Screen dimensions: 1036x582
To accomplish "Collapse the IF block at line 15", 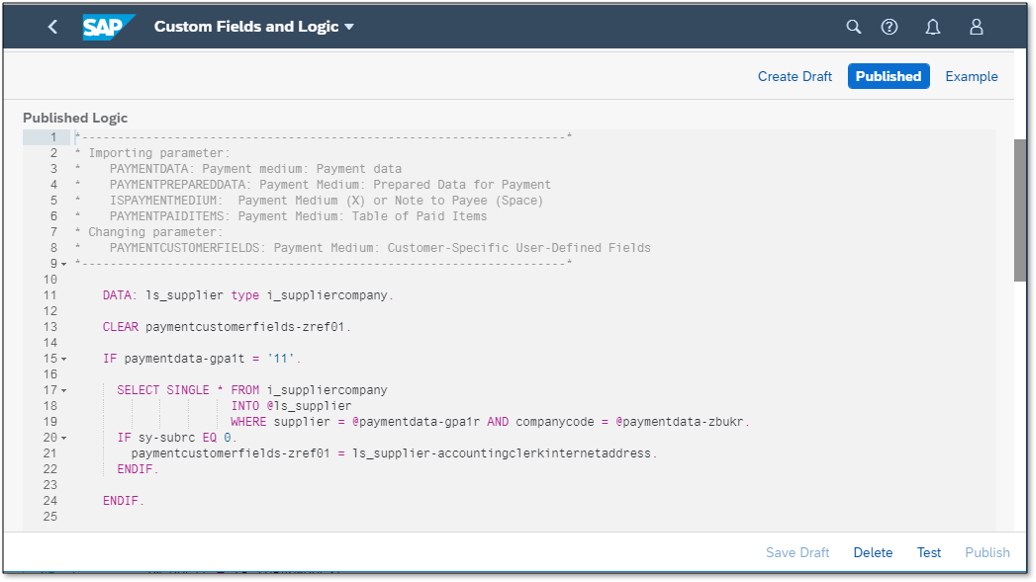I will [64, 359].
